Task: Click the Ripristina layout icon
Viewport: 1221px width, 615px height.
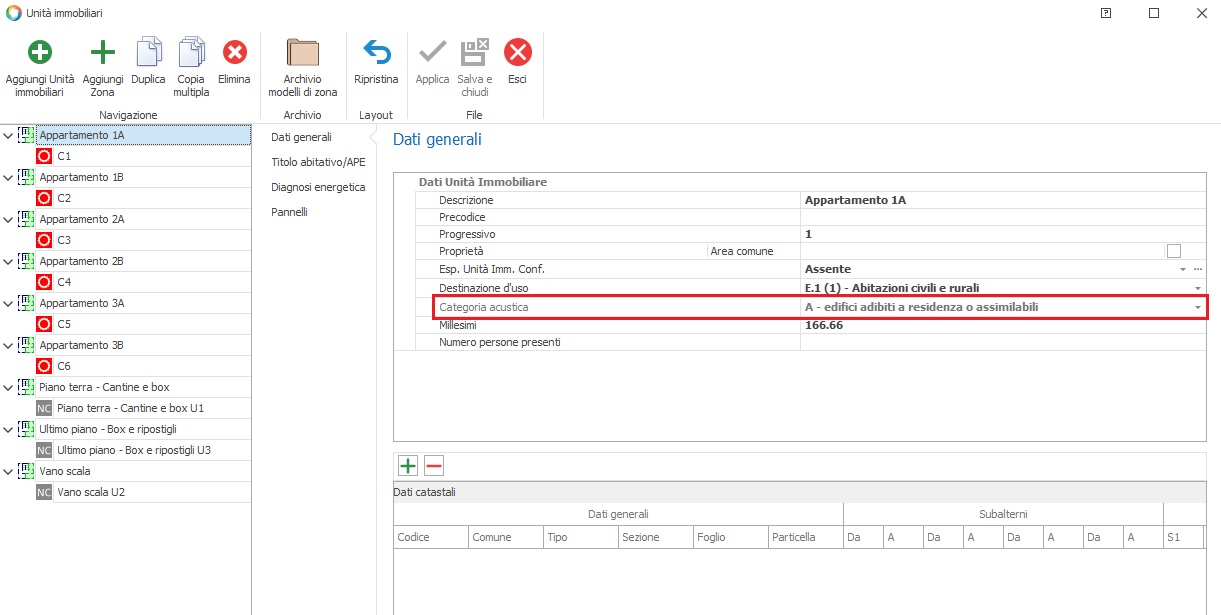Action: (376, 54)
